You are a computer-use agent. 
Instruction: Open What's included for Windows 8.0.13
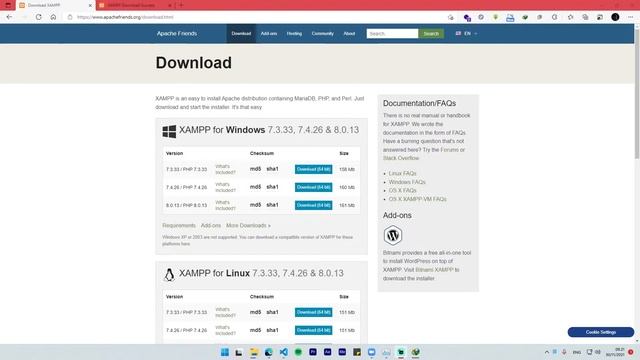click(225, 205)
